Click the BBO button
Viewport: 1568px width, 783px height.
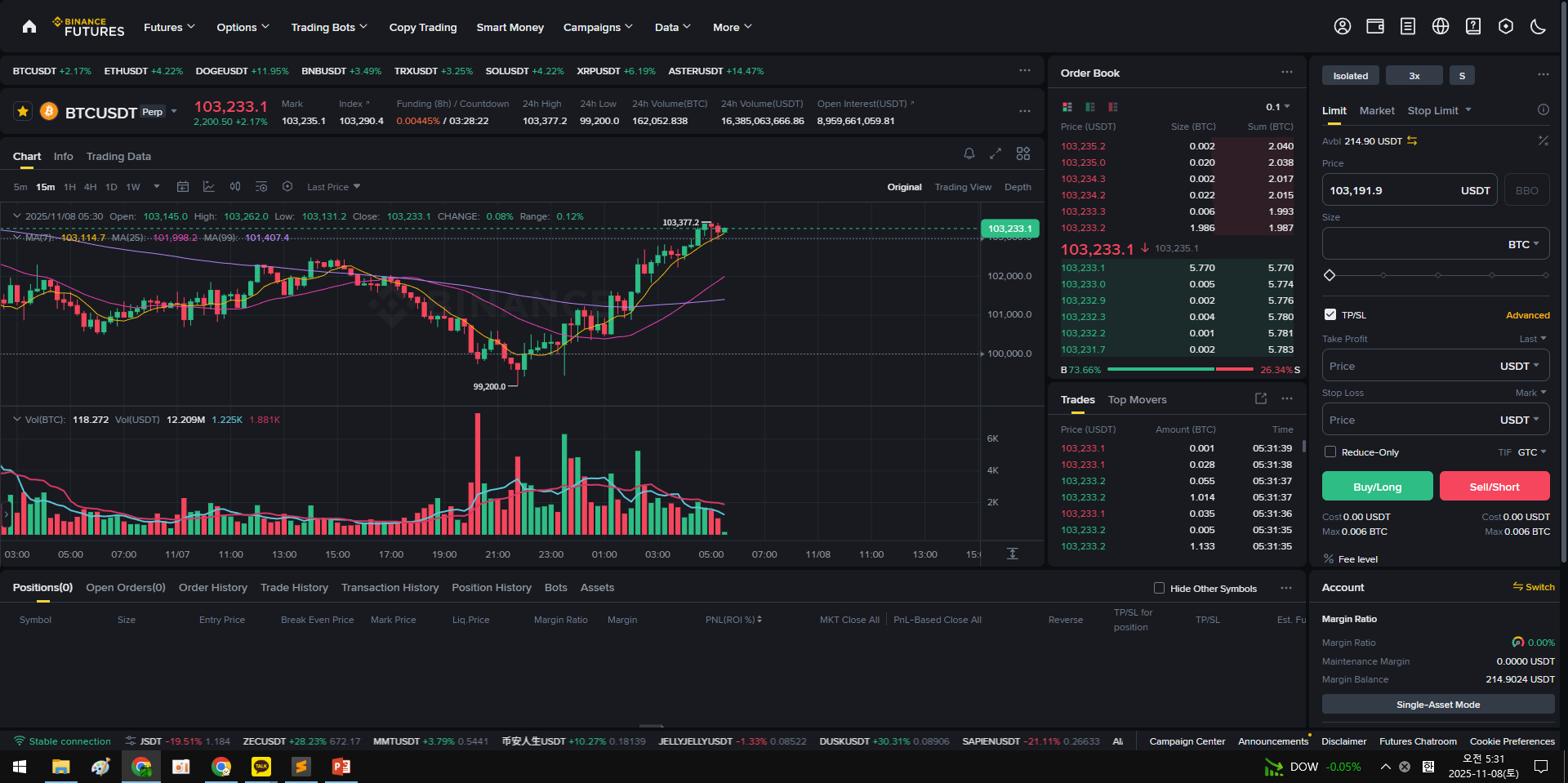1527,189
